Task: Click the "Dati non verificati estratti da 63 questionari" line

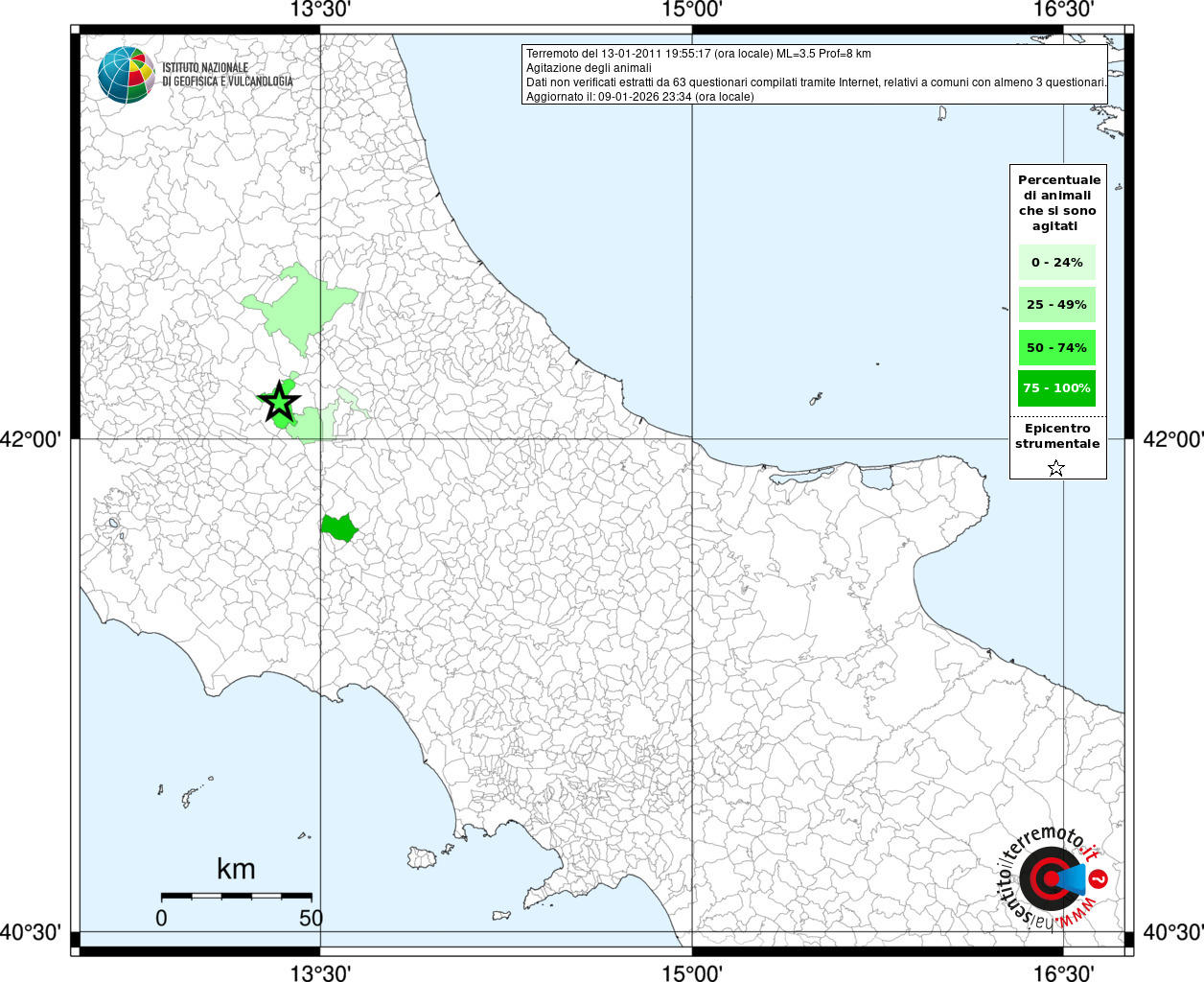Action: pyautogui.click(x=817, y=82)
